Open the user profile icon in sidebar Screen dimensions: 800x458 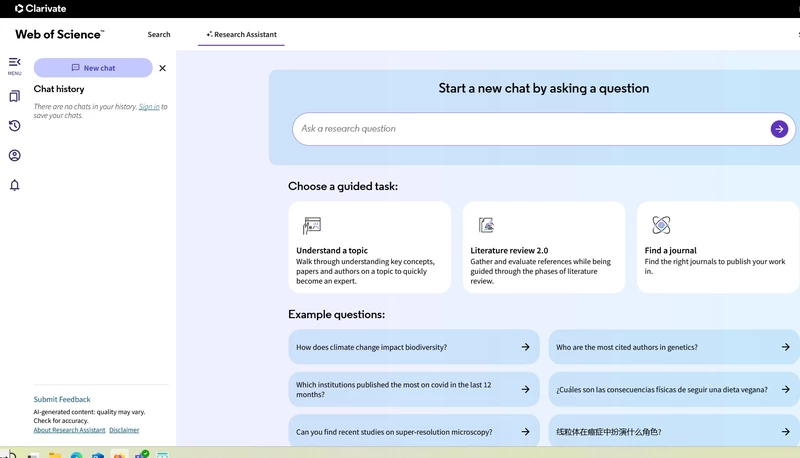tap(14, 155)
